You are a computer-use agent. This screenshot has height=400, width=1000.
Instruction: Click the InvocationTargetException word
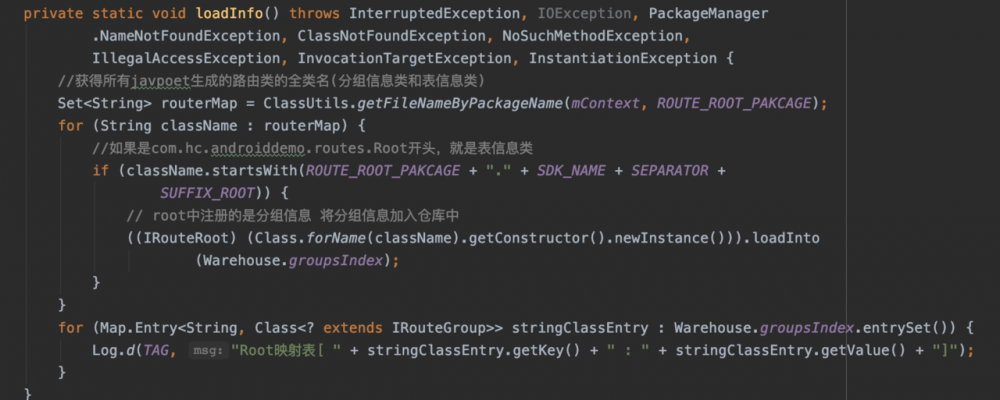[408, 58]
